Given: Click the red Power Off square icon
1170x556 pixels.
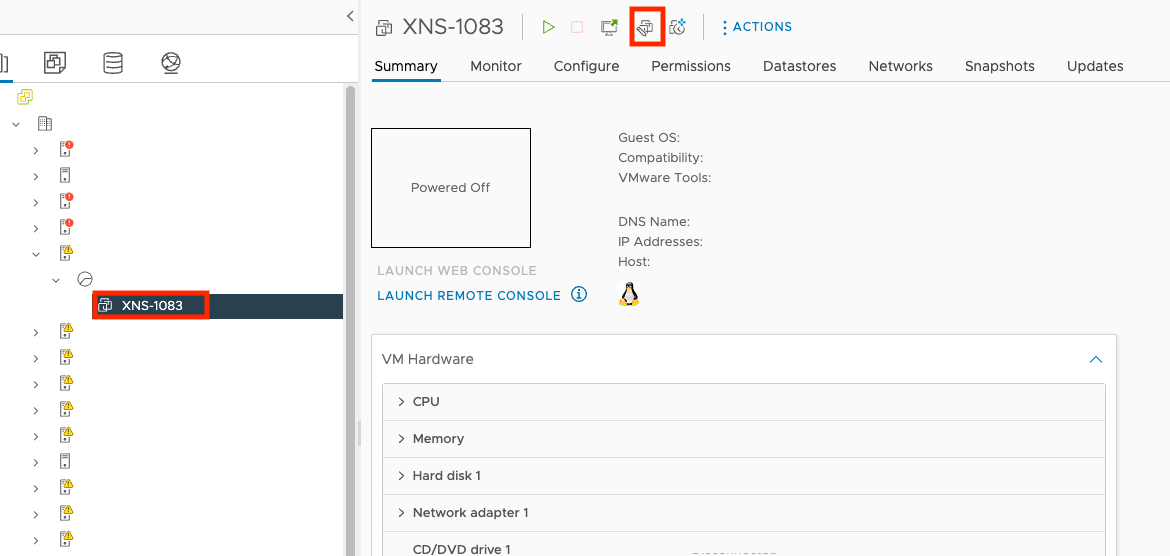Looking at the screenshot, I should 577,27.
